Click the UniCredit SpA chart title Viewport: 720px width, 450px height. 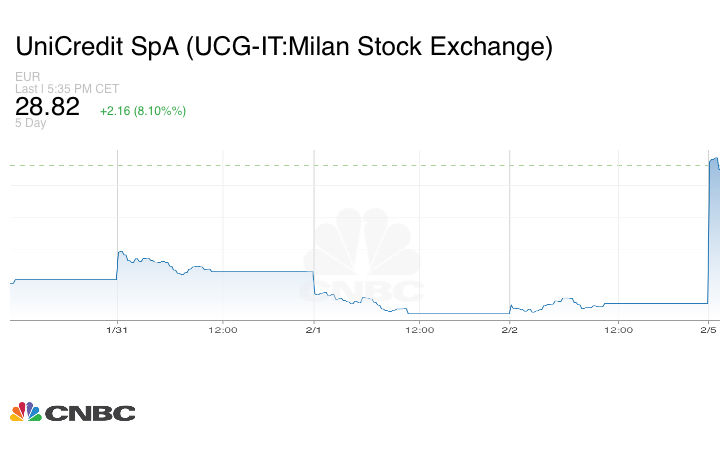[282, 47]
